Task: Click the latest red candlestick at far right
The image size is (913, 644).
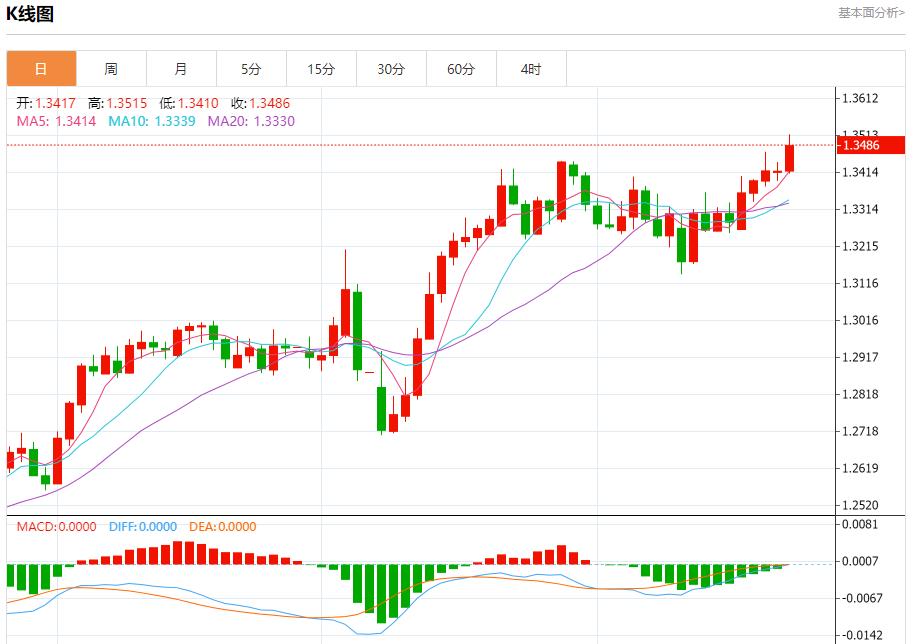Action: tap(789, 157)
